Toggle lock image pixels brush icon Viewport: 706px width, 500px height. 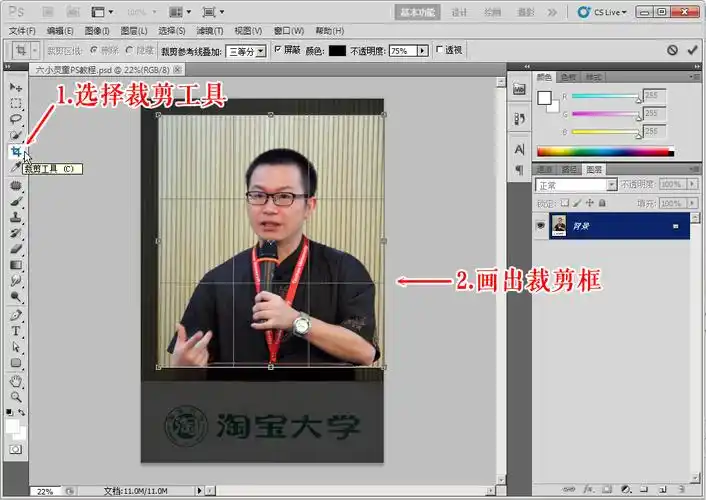click(577, 203)
